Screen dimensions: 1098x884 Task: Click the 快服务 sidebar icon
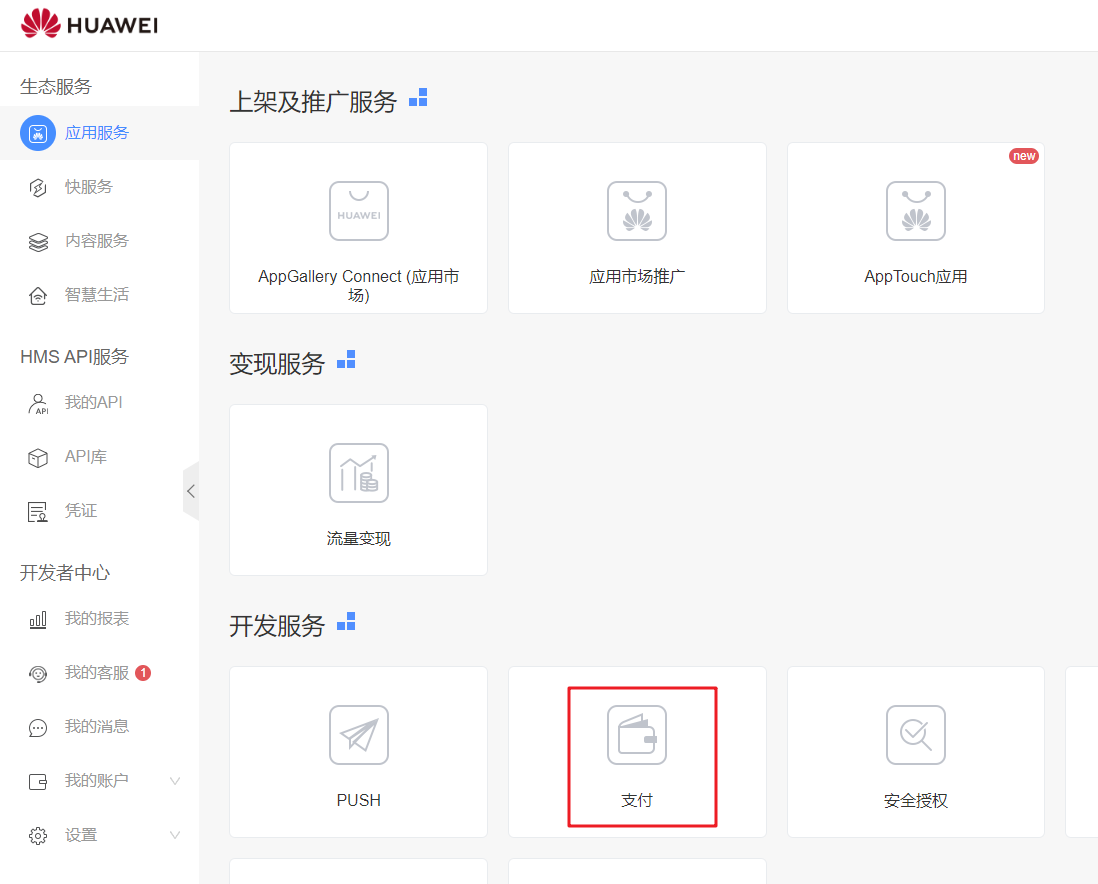click(x=38, y=187)
